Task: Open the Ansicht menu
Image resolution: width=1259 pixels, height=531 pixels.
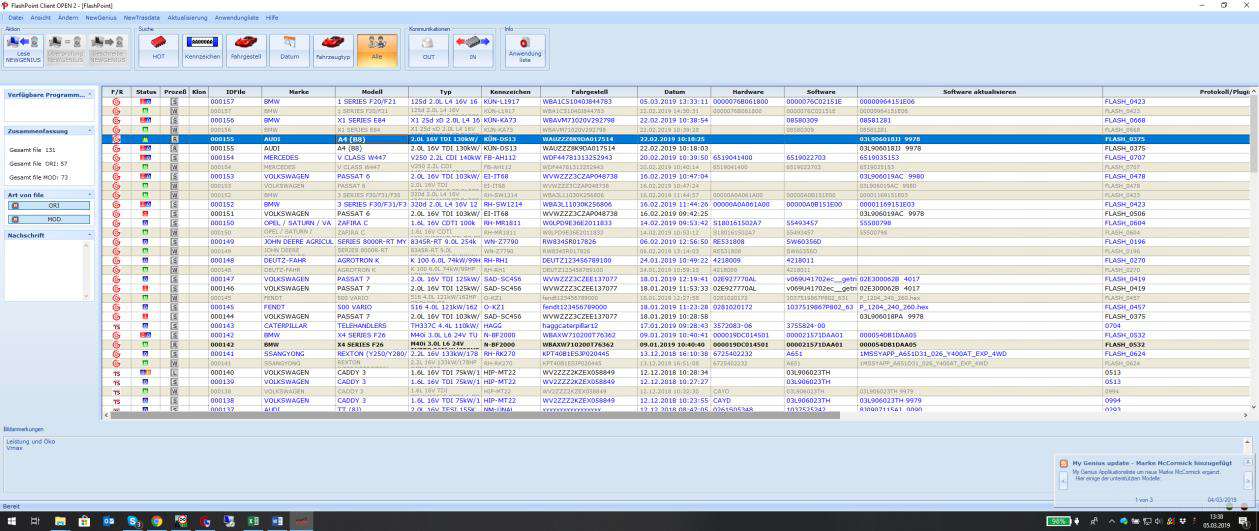Action: click(41, 19)
